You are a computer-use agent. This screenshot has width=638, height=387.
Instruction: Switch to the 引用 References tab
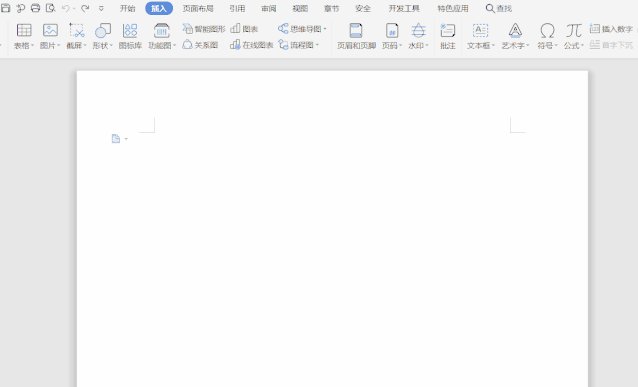(x=237, y=8)
